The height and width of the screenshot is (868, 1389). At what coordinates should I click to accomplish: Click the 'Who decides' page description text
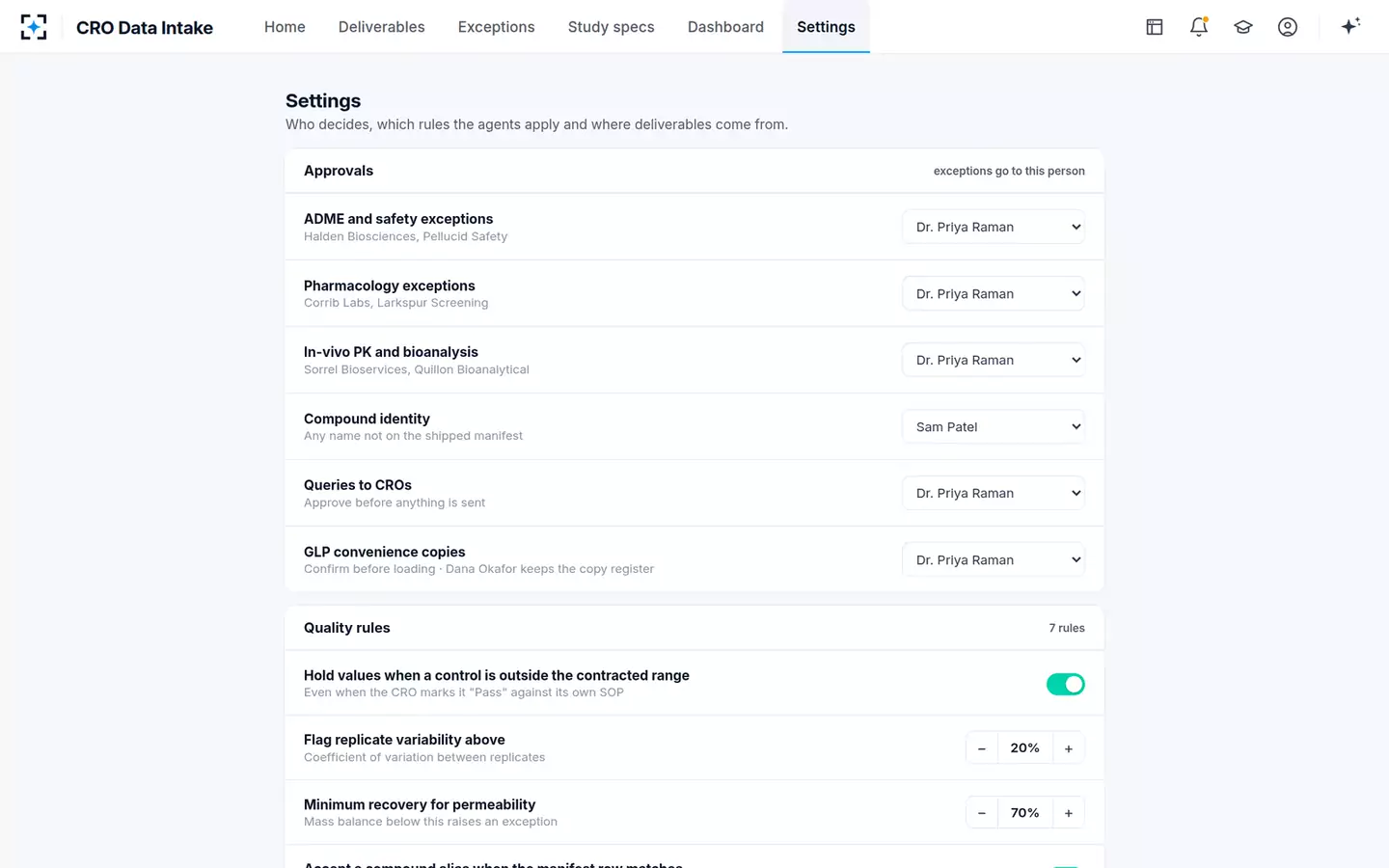tap(536, 124)
